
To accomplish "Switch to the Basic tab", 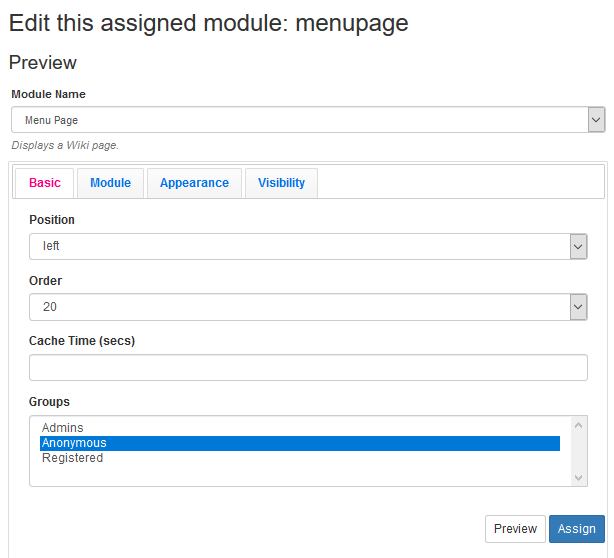I will click(45, 183).
